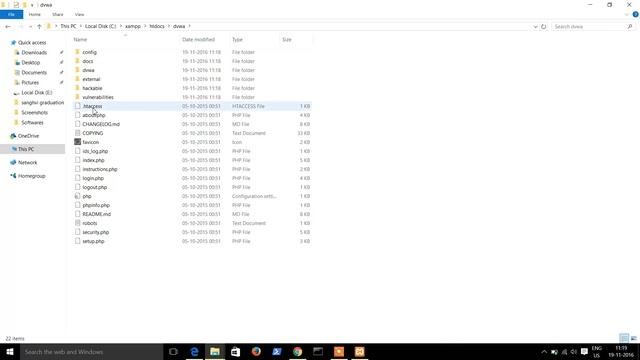Open the Windows Start menu
Screen dimensions: 640x360
coord(10,351)
